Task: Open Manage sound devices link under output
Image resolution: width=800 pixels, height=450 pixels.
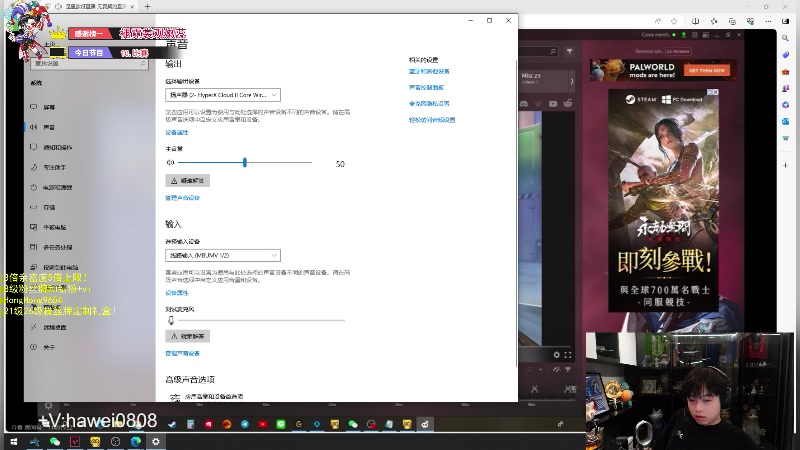Action: pyautogui.click(x=182, y=198)
